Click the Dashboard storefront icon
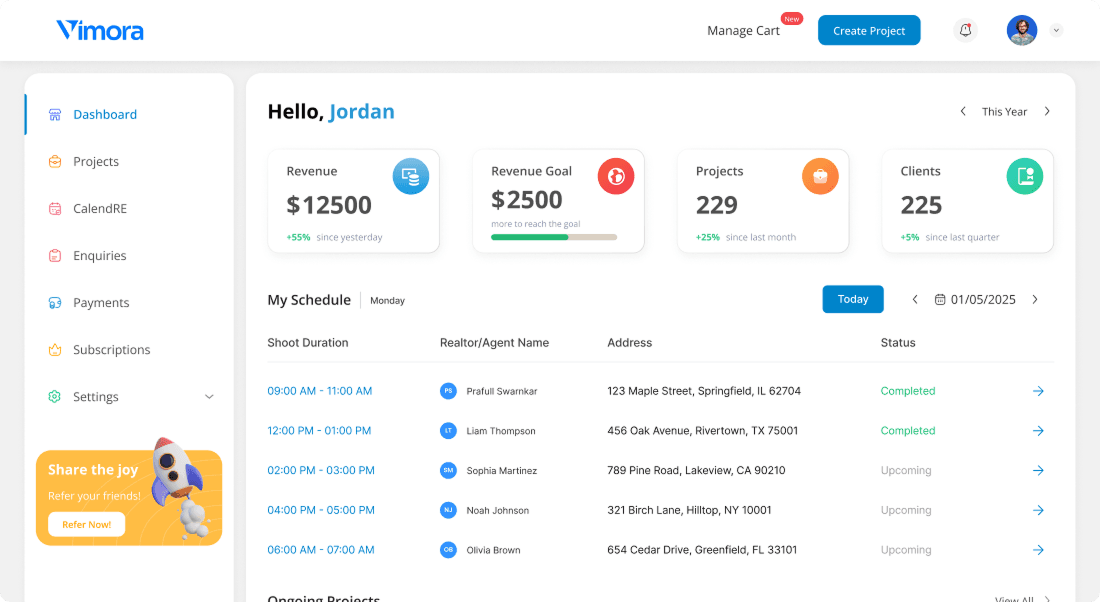The image size is (1100, 602). pyautogui.click(x=55, y=114)
